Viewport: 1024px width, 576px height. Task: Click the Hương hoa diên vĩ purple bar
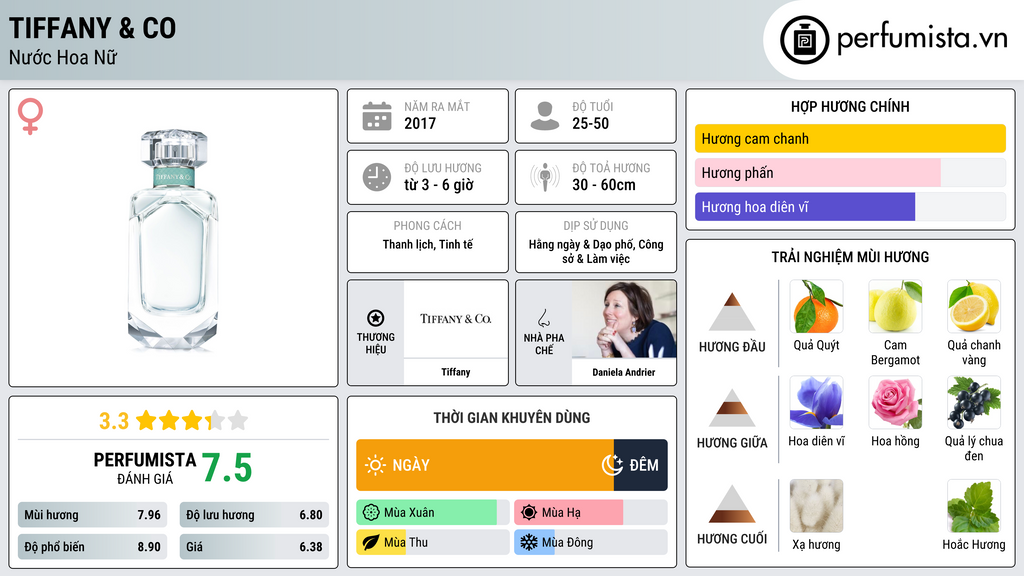coord(805,207)
